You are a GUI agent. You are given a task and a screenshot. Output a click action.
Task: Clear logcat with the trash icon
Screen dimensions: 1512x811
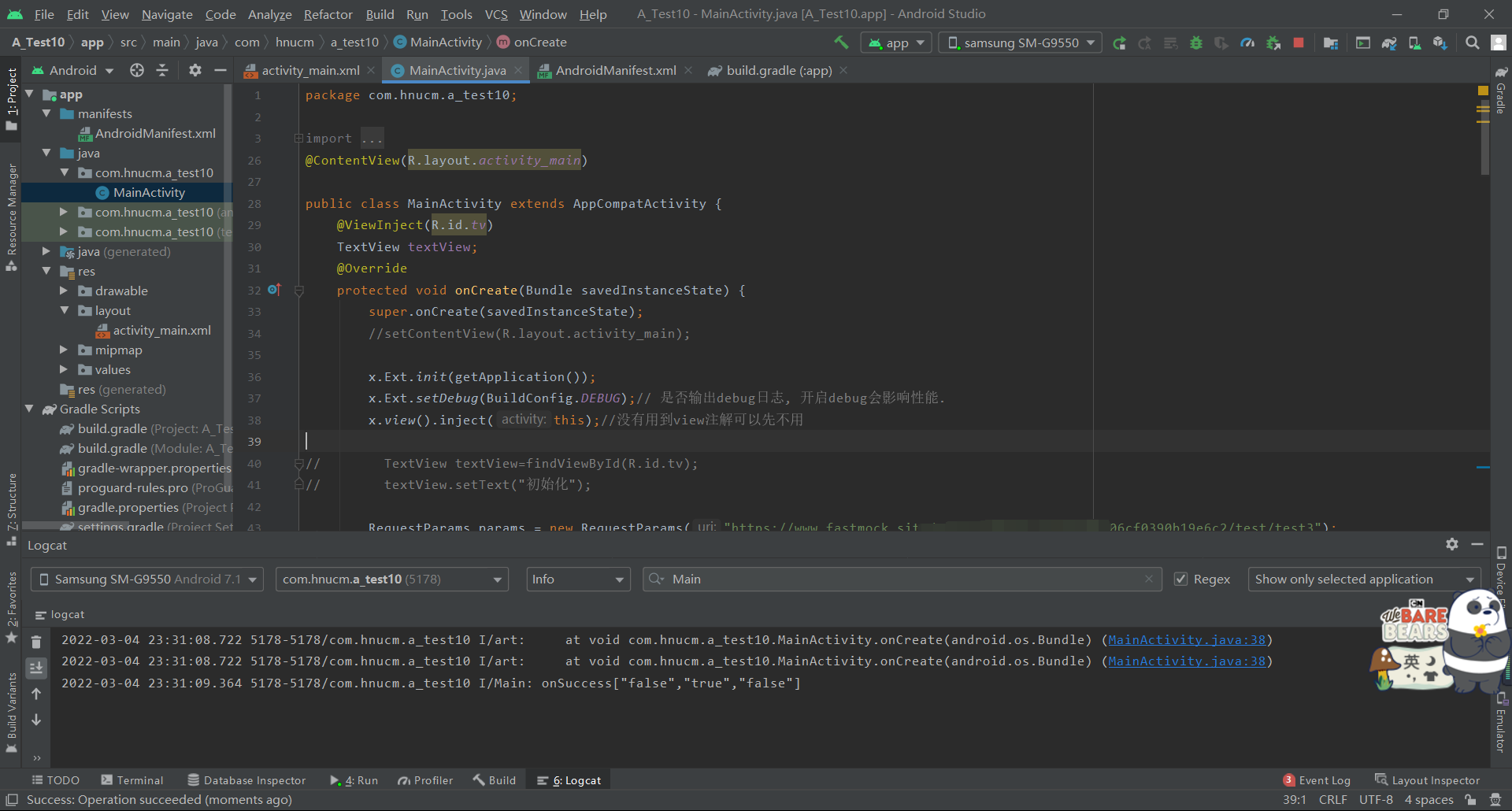[36, 642]
